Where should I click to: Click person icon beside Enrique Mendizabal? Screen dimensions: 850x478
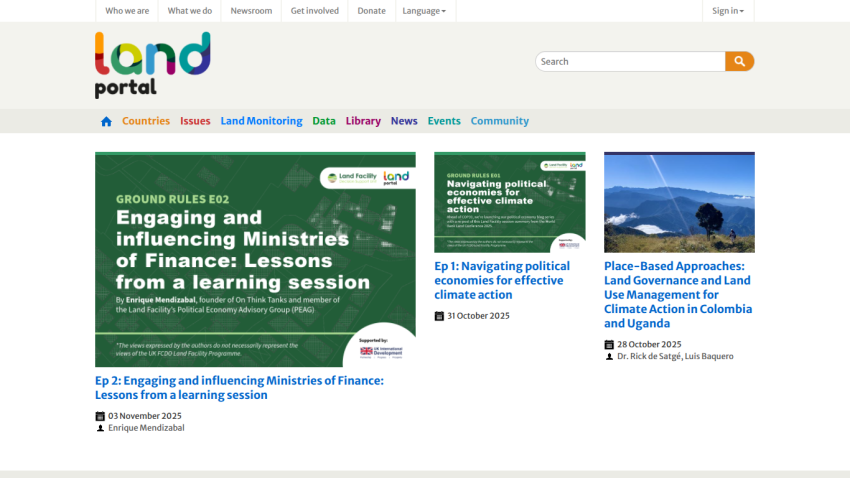click(x=100, y=428)
